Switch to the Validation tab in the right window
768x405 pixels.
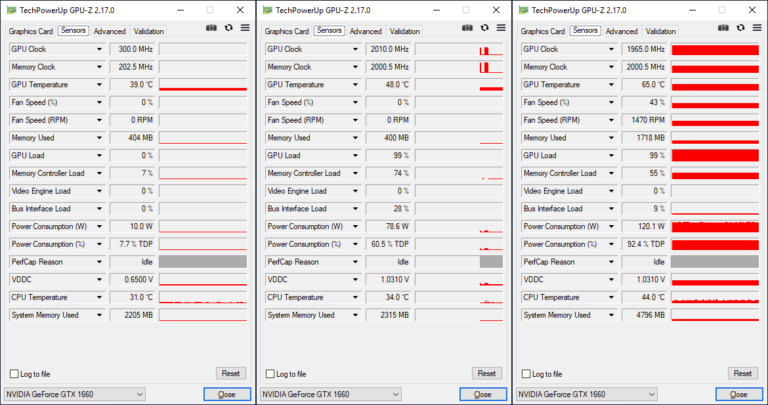click(661, 31)
